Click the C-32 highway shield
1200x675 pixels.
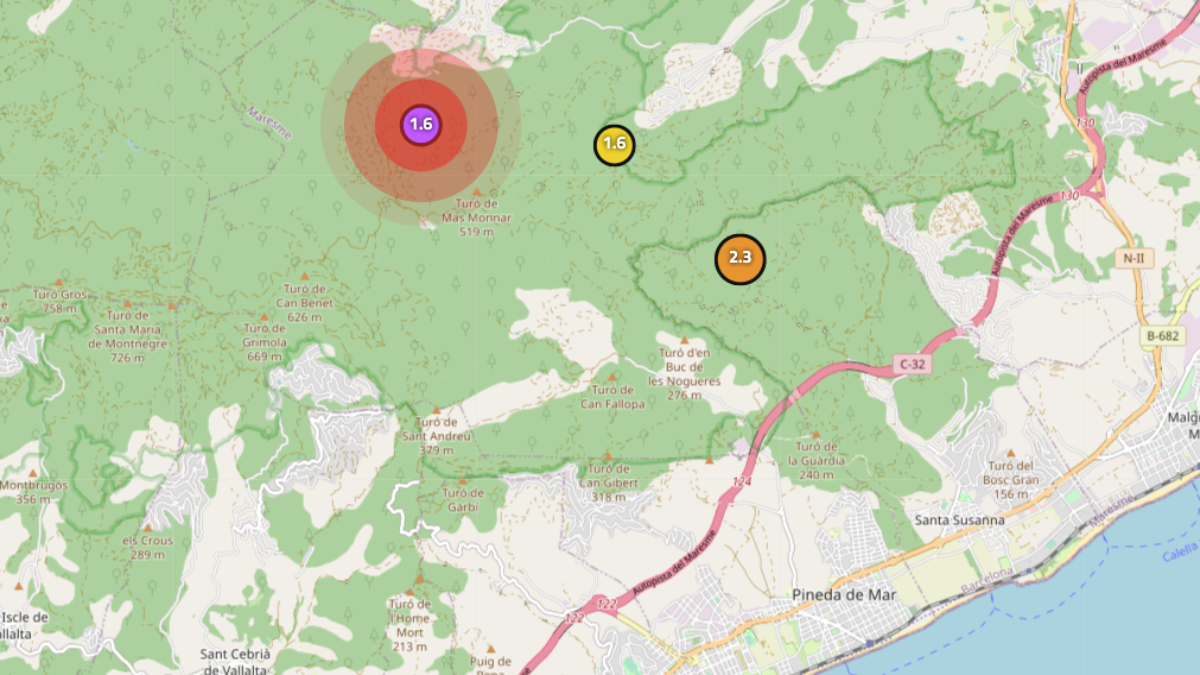(x=911, y=365)
